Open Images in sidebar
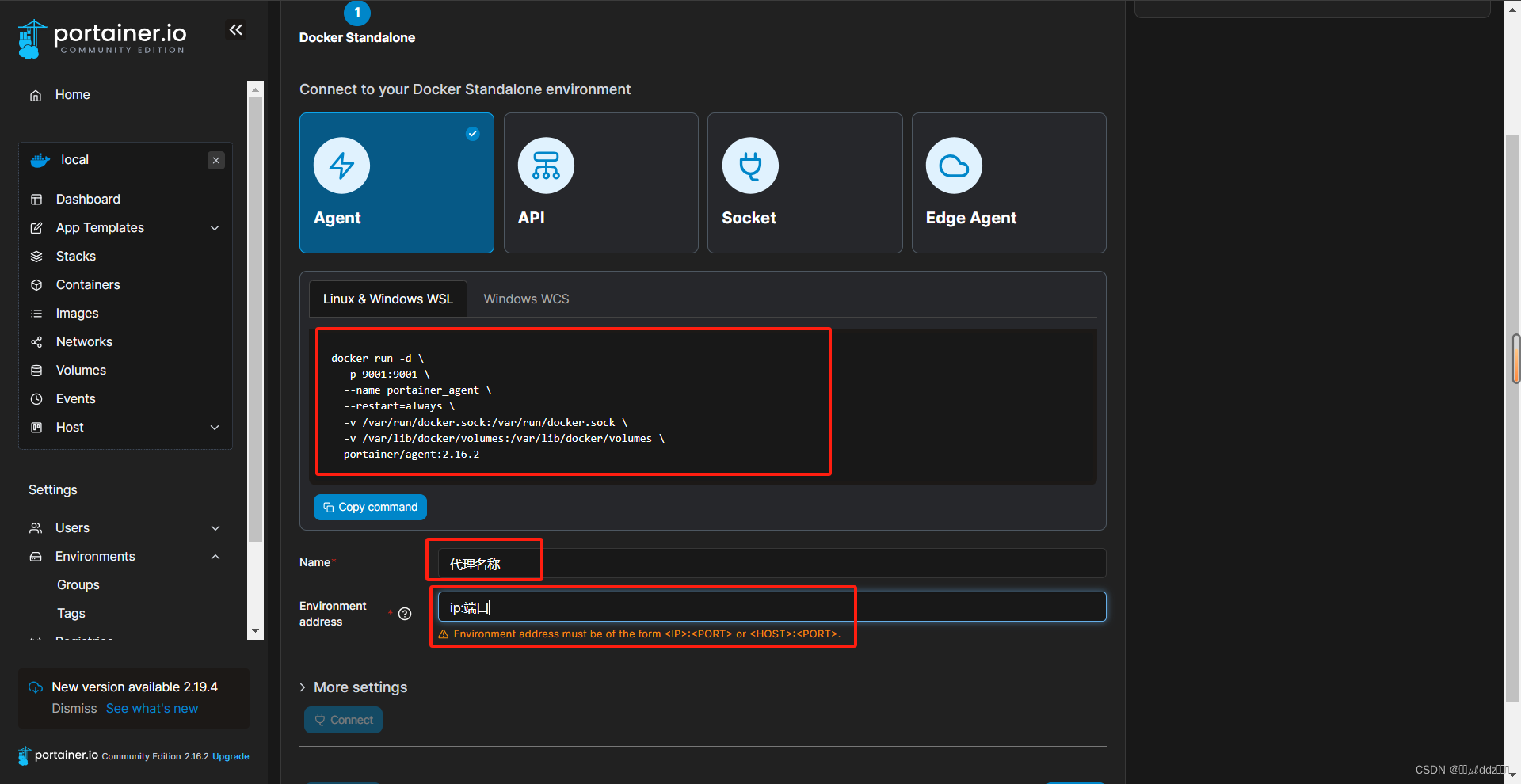Viewport: 1521px width, 784px height. 77,314
